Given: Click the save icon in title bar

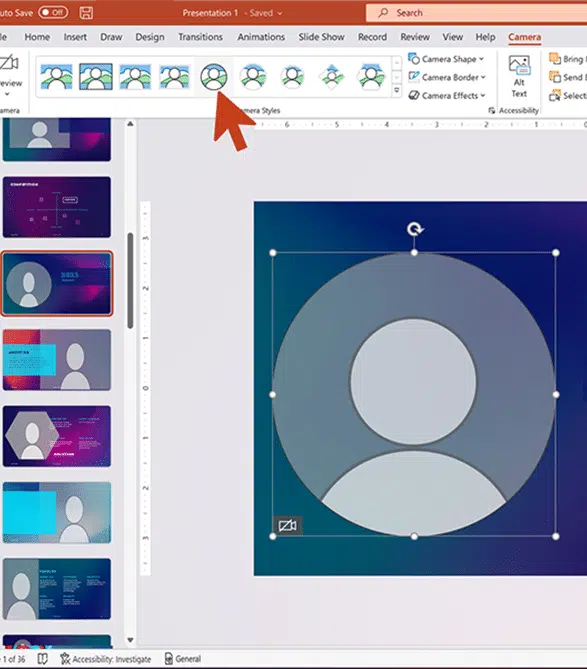Looking at the screenshot, I should (x=86, y=13).
